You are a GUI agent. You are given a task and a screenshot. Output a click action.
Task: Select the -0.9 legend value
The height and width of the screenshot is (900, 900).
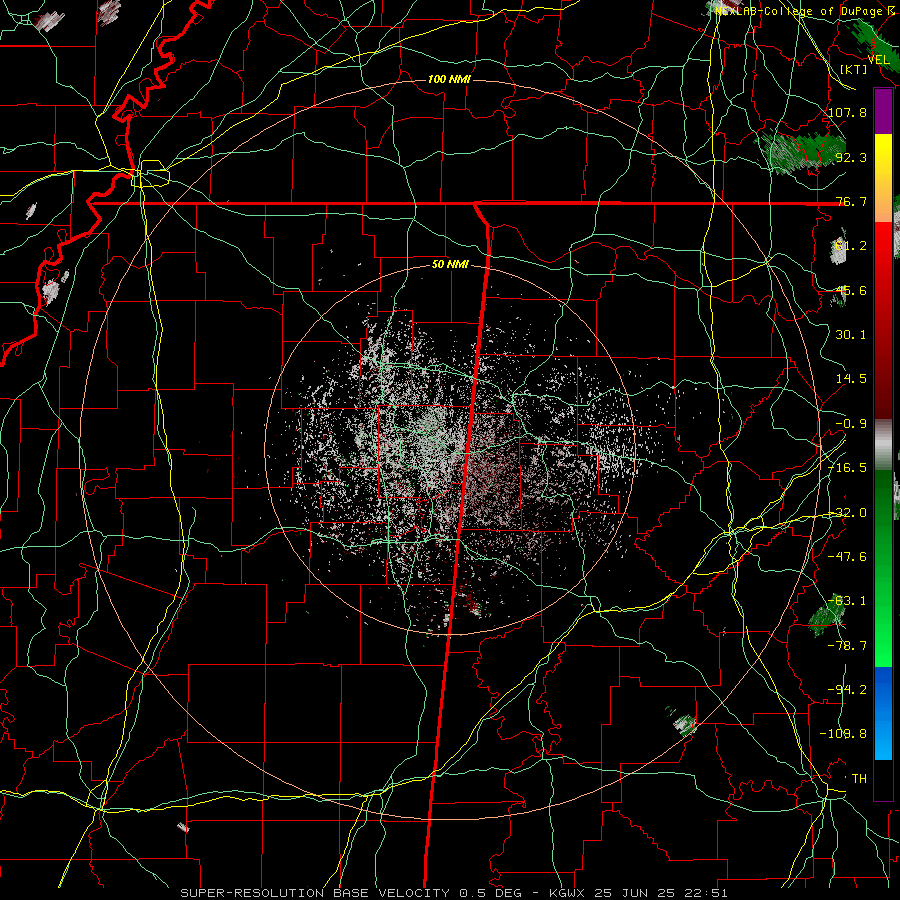[x=851, y=424]
